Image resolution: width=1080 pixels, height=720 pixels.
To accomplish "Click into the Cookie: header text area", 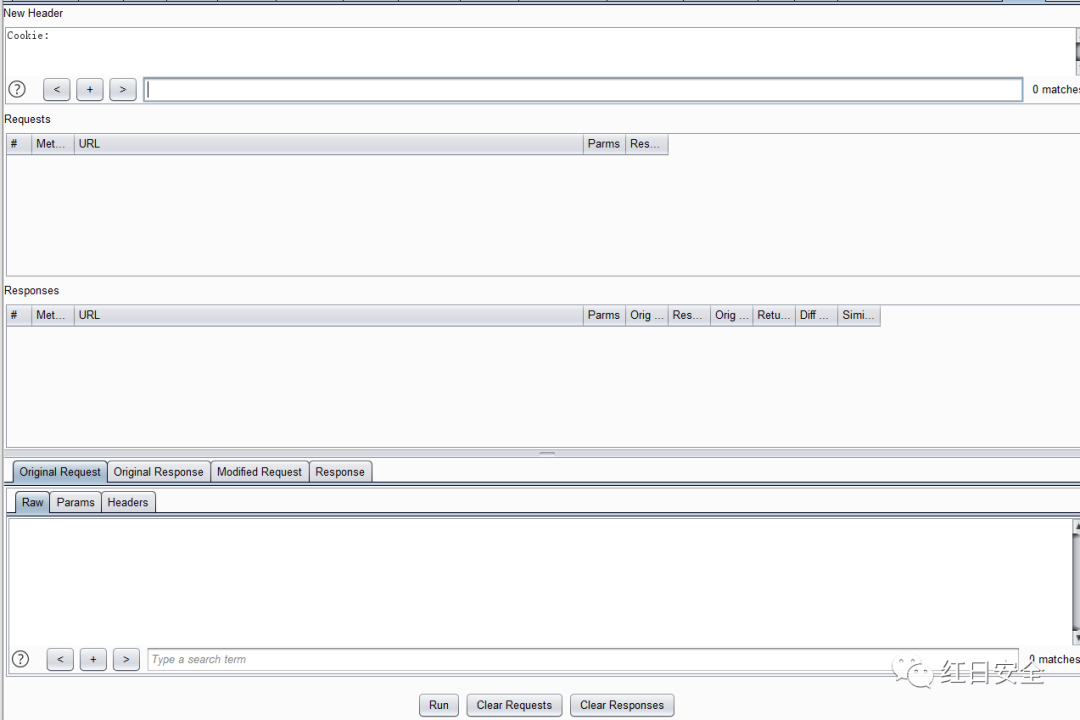I will pyautogui.click(x=541, y=50).
